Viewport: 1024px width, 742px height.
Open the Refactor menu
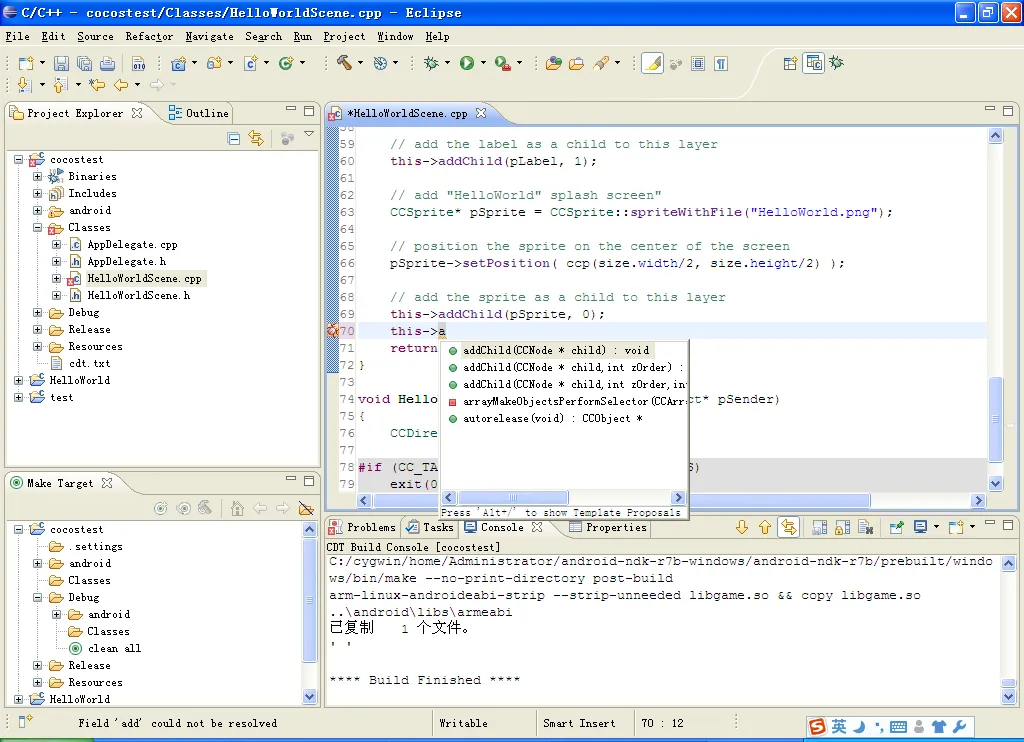pos(149,37)
